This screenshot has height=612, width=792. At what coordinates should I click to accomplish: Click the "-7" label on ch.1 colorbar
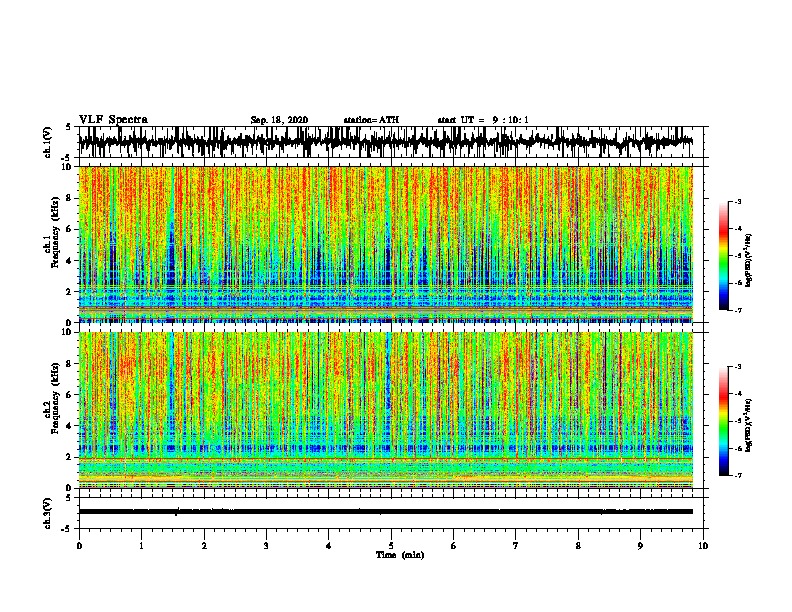[737, 310]
